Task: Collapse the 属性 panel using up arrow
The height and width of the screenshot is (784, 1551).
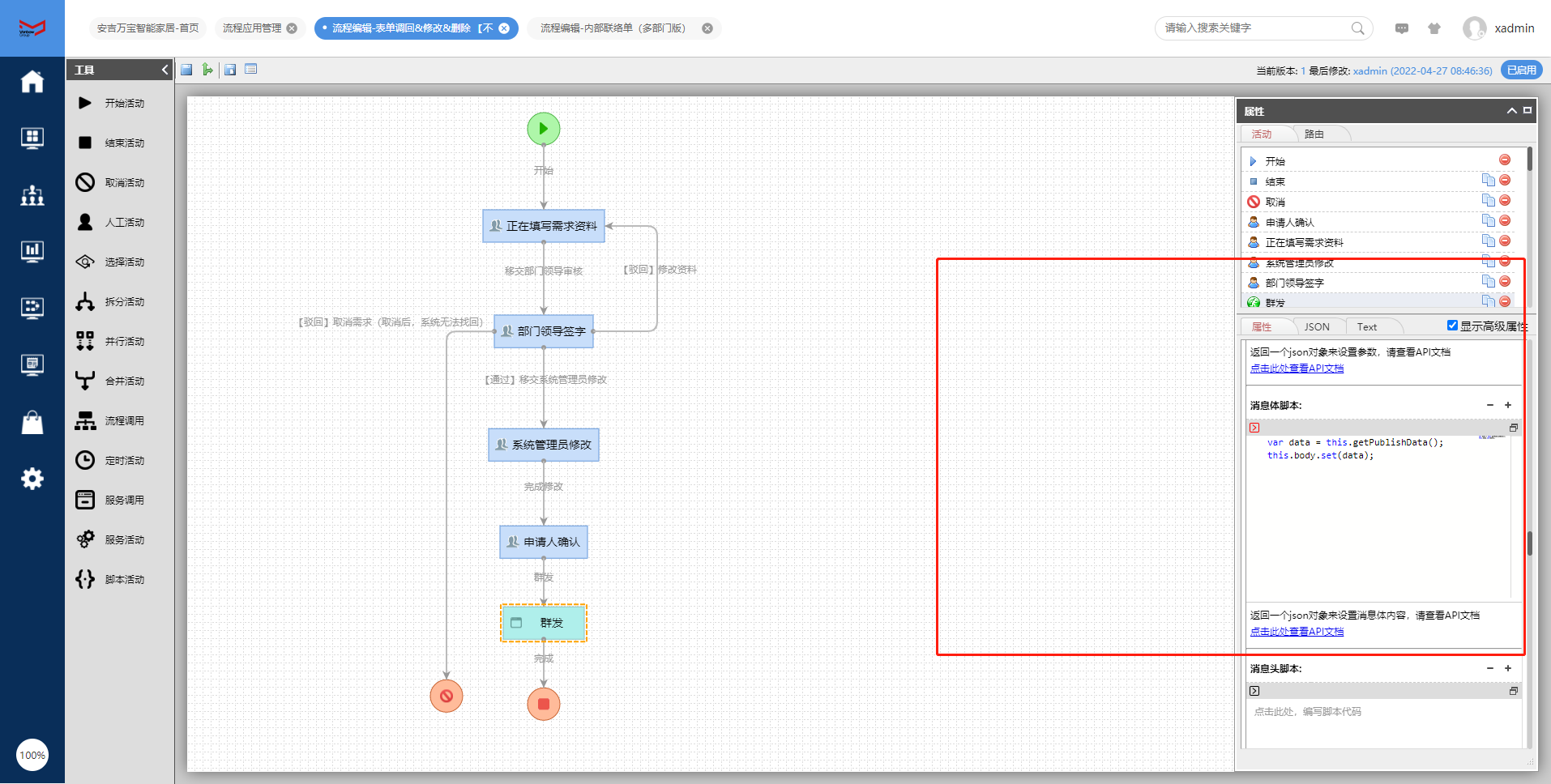Action: (1511, 111)
